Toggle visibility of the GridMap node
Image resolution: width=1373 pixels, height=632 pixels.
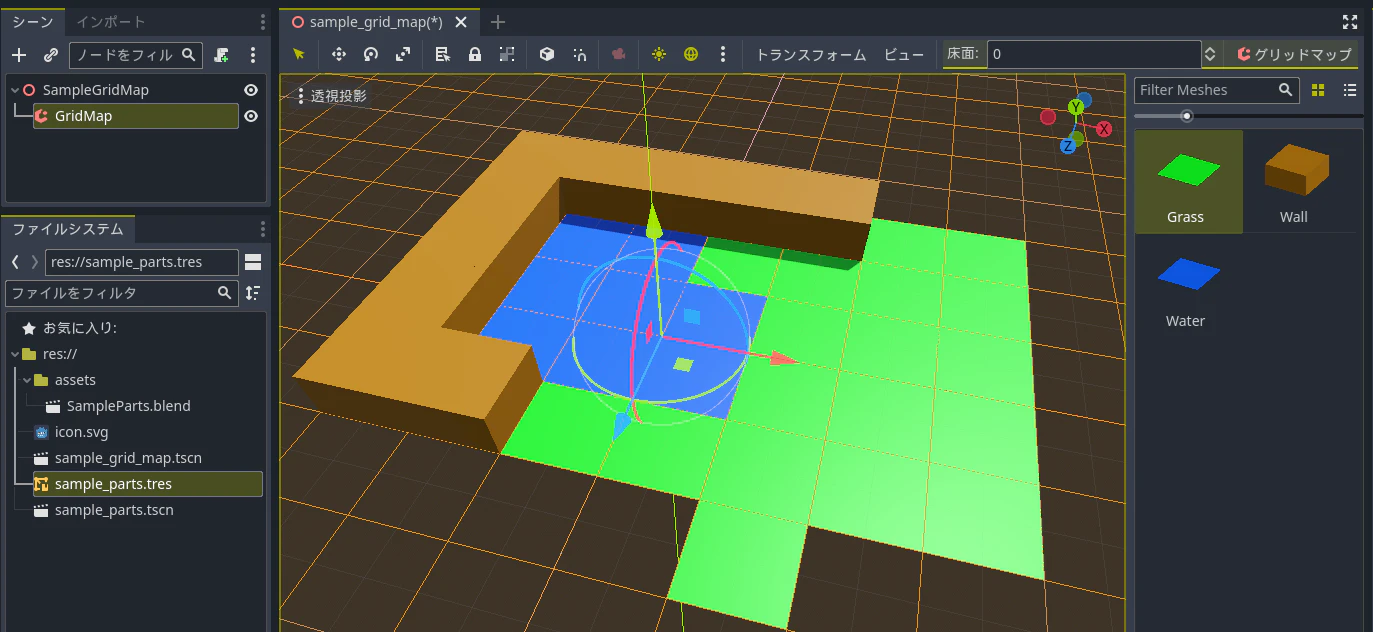pos(251,116)
